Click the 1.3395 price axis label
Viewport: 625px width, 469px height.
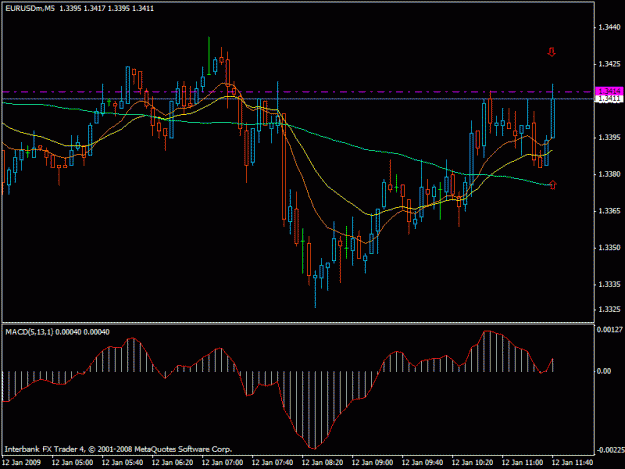609,137
